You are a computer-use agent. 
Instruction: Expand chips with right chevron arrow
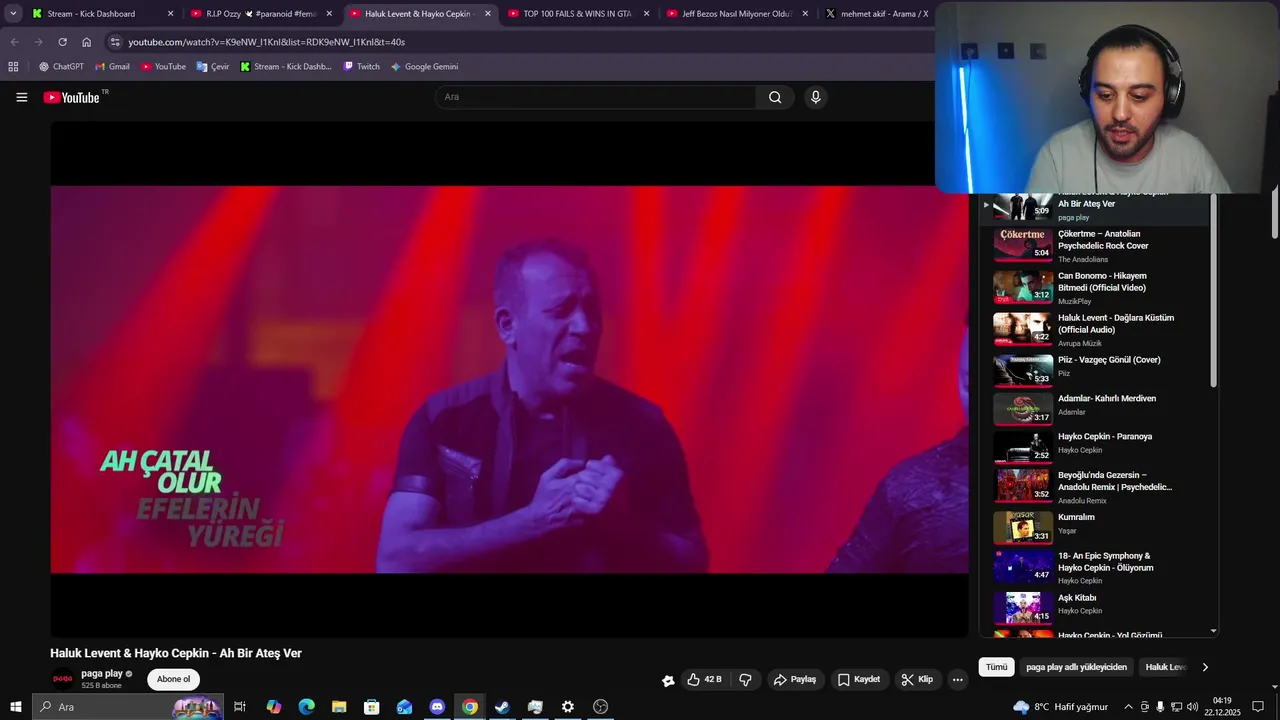tap(1205, 667)
